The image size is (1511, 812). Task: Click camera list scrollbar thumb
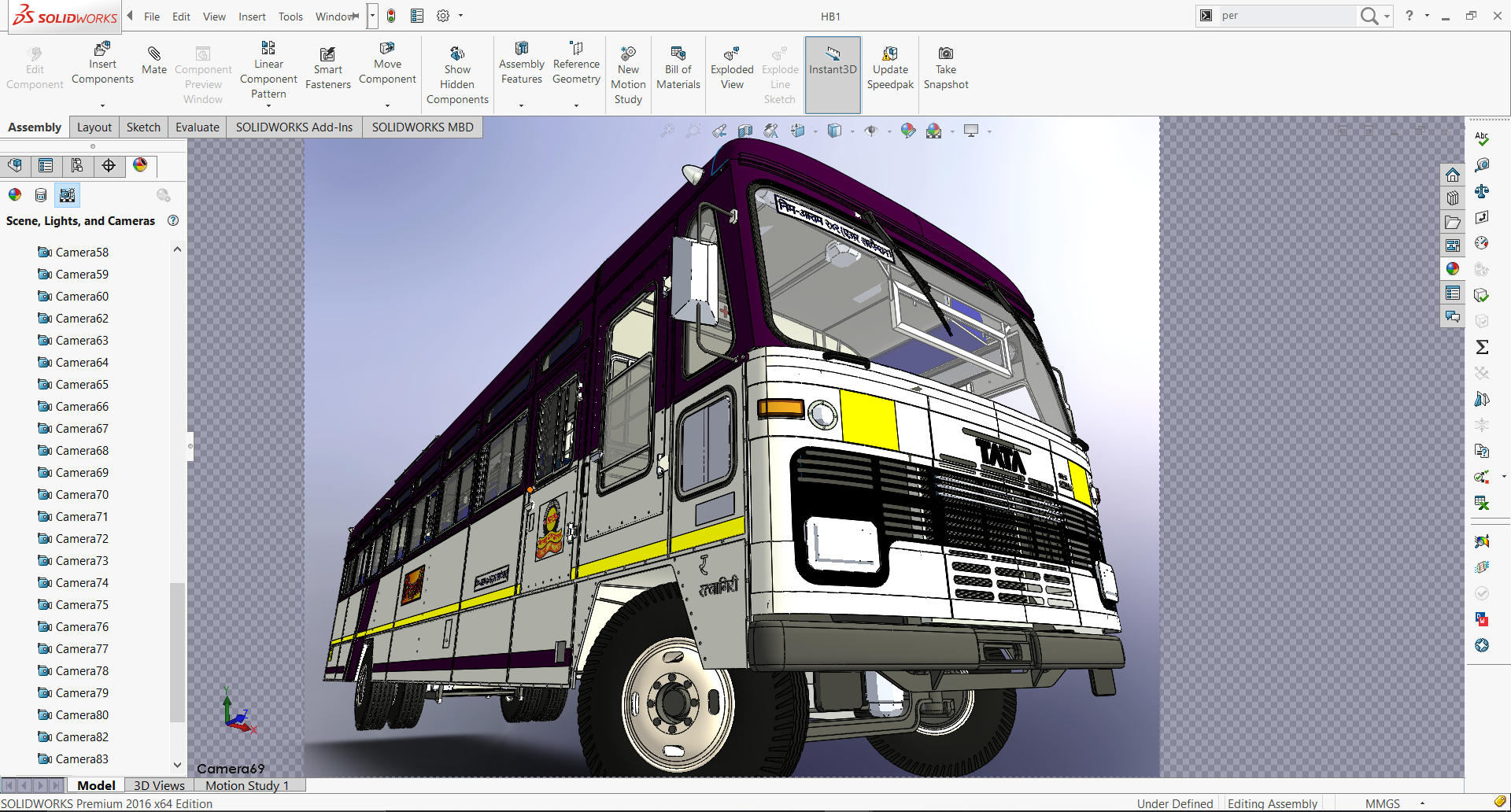[x=177, y=651]
